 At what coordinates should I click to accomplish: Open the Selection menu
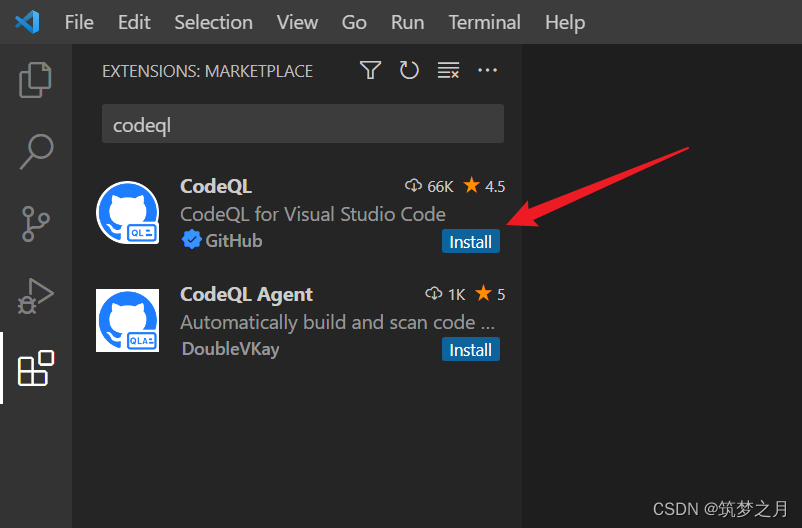coord(213,22)
